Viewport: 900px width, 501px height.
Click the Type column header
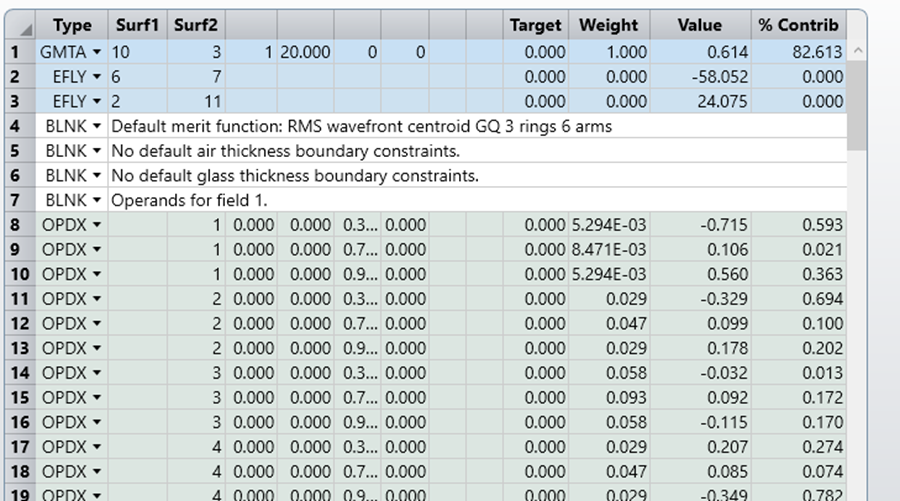click(71, 26)
